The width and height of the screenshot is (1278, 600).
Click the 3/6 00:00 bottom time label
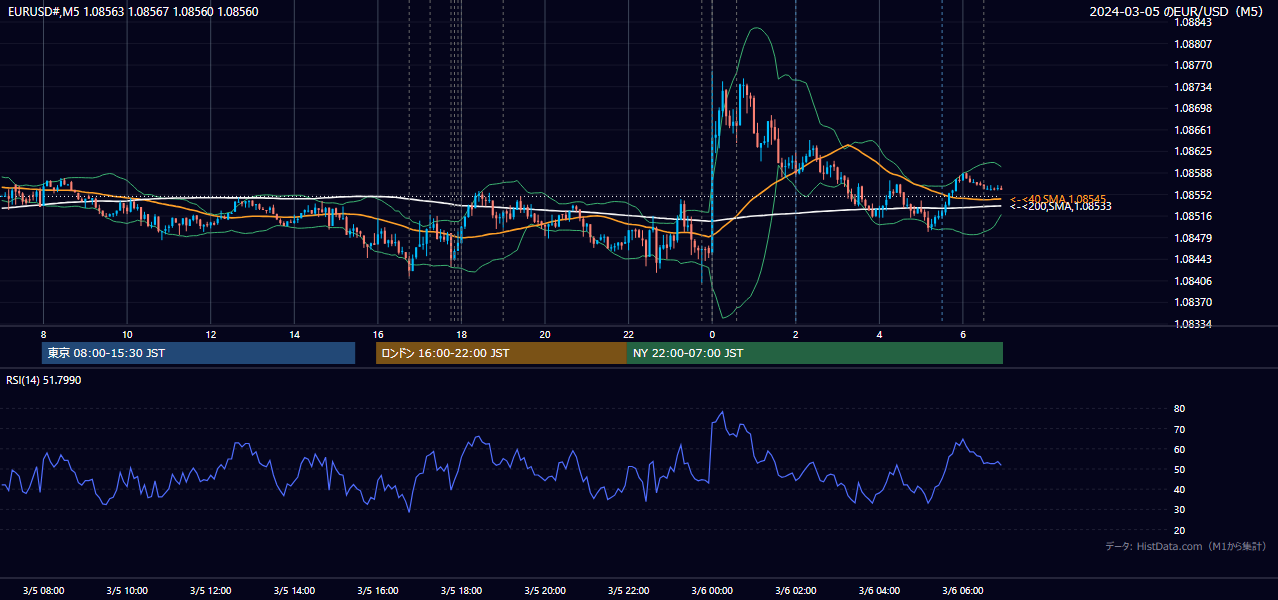point(712,591)
